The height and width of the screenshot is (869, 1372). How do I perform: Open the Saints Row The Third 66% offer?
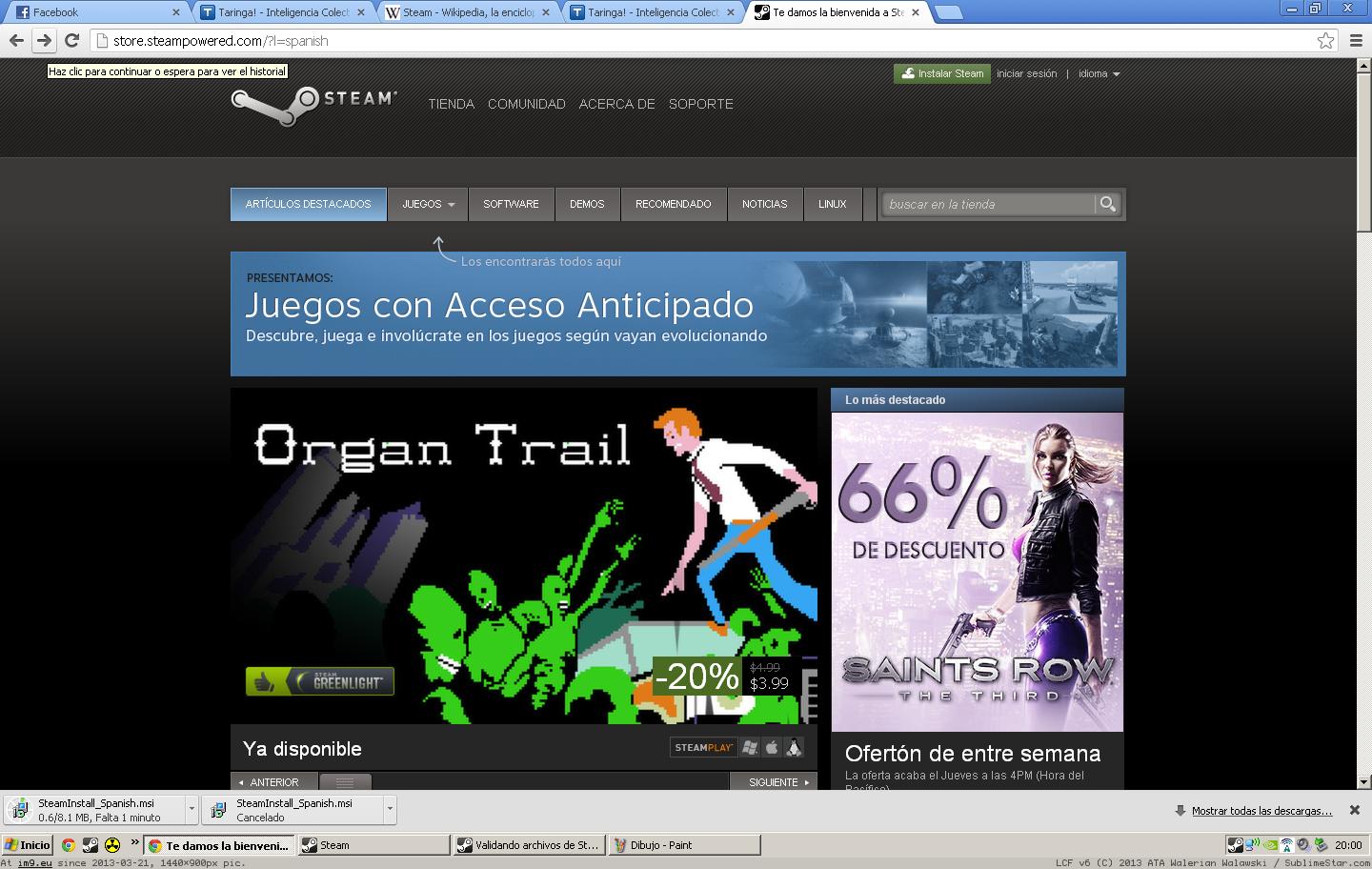tap(978, 572)
